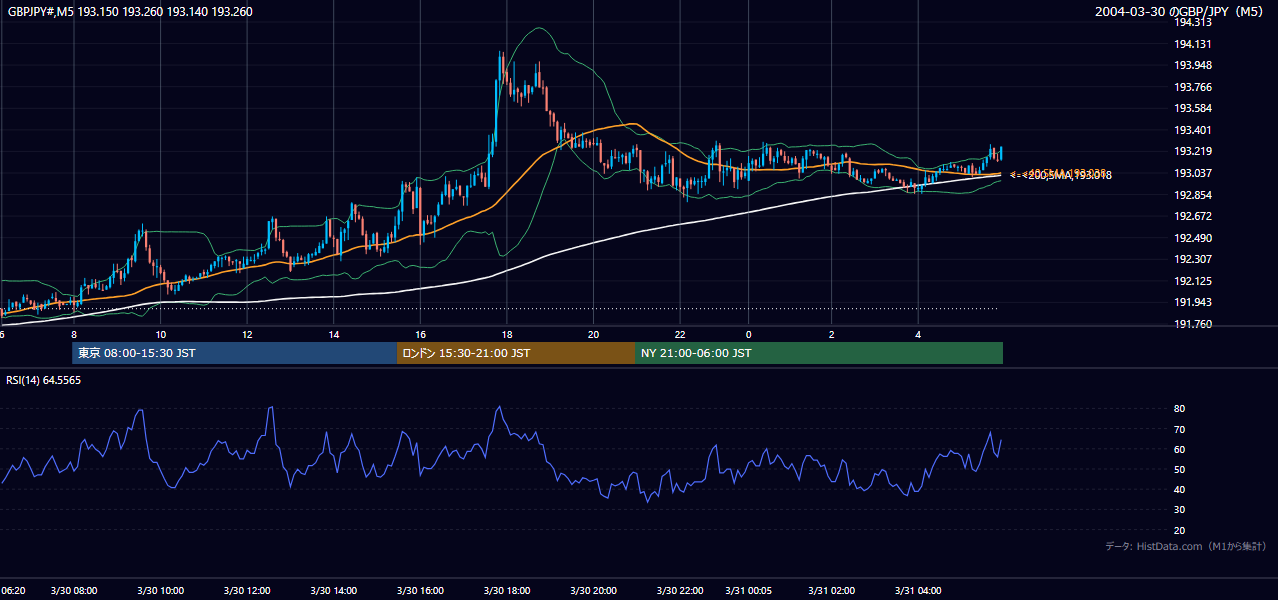The image size is (1278, 600).
Task: Click price axis label 194.313
Action: tap(1193, 23)
